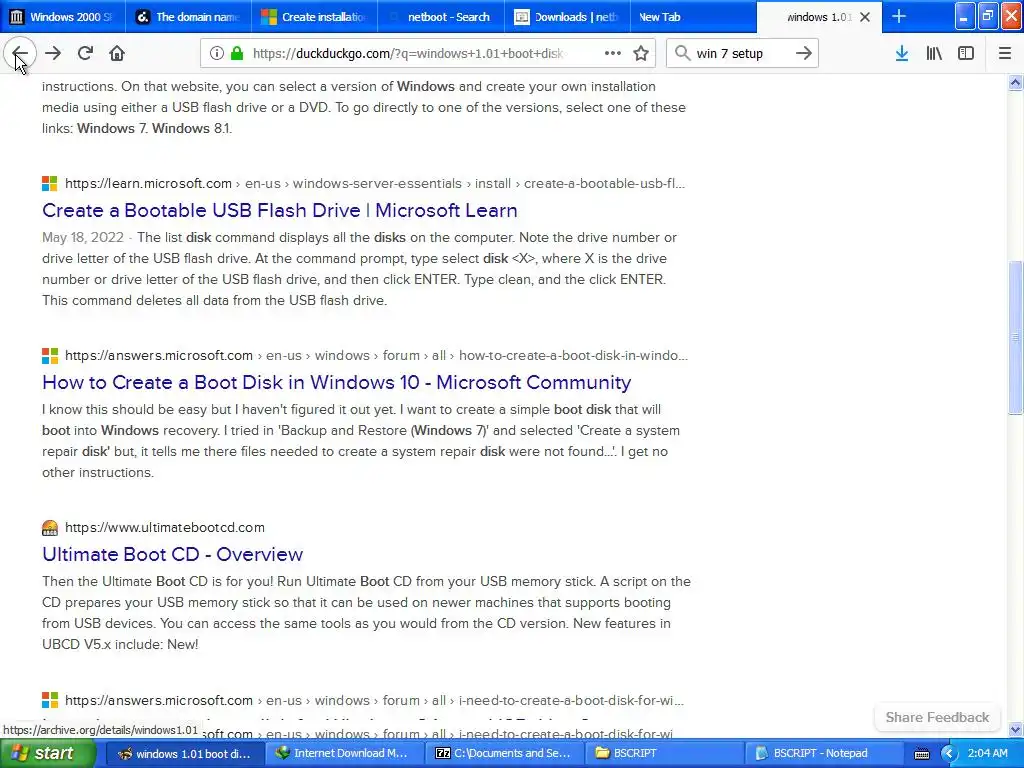Bookmark this page with the star
The width and height of the screenshot is (1024, 768).
[x=641, y=54]
